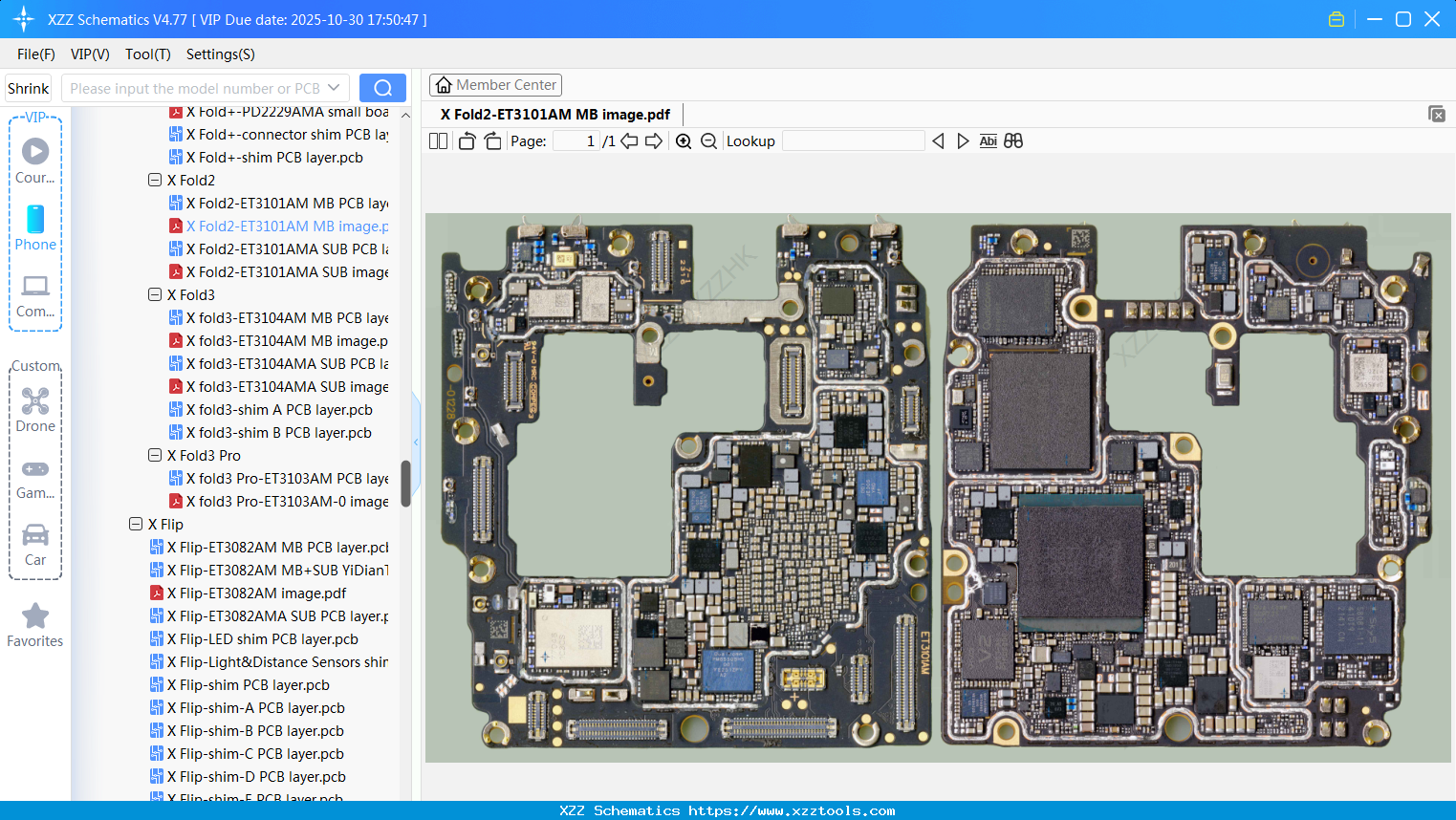Screen dimensions: 1456x820
Task: Zoom out of the schematic image
Action: (x=708, y=140)
